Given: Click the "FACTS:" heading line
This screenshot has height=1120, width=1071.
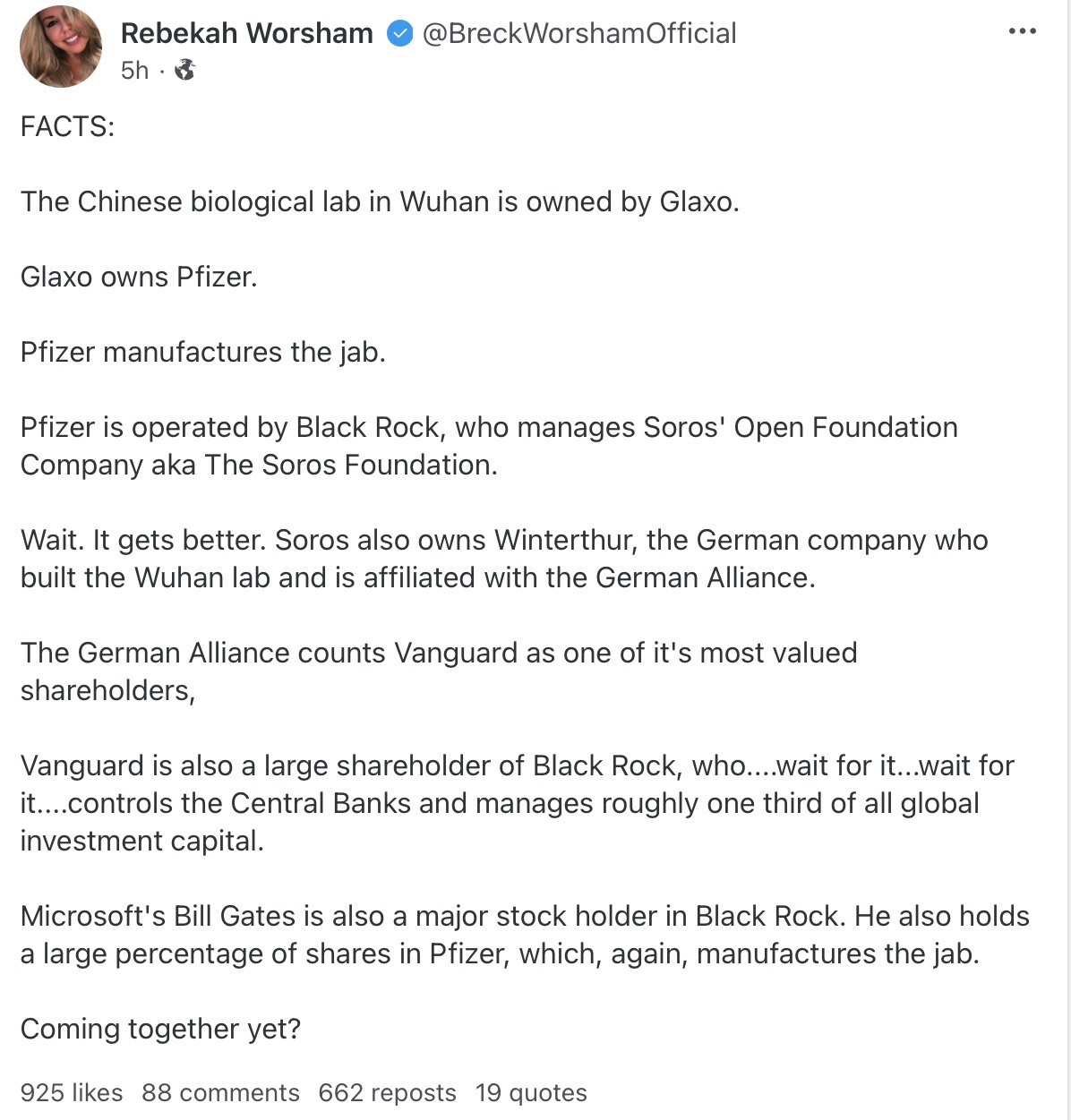Looking at the screenshot, I should click(x=68, y=127).
